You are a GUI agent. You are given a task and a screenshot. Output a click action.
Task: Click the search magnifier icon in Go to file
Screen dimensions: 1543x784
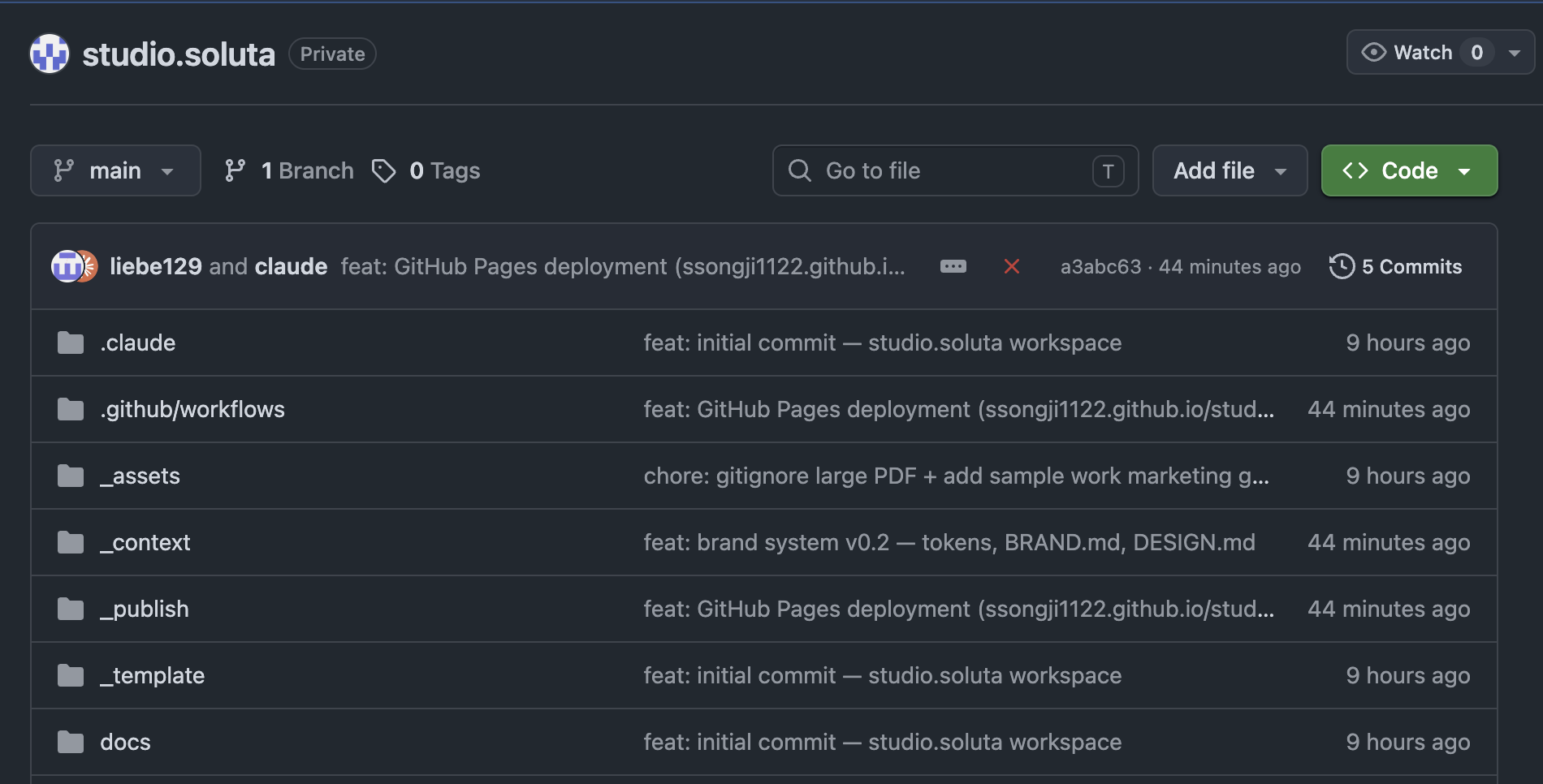tap(800, 170)
